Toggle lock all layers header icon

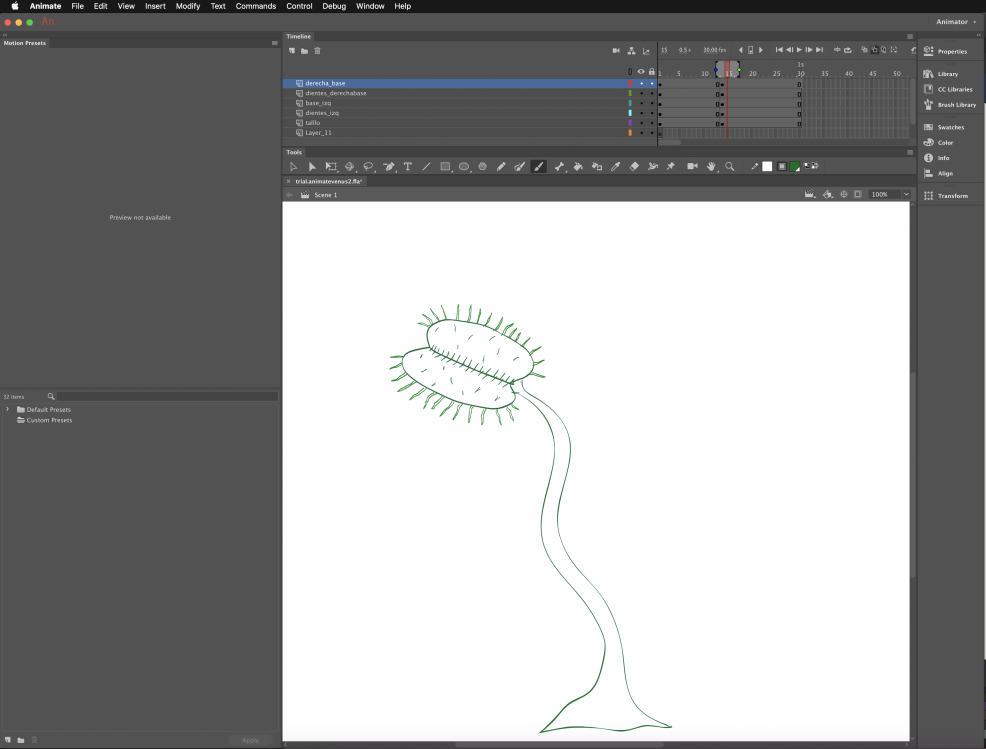click(652, 72)
